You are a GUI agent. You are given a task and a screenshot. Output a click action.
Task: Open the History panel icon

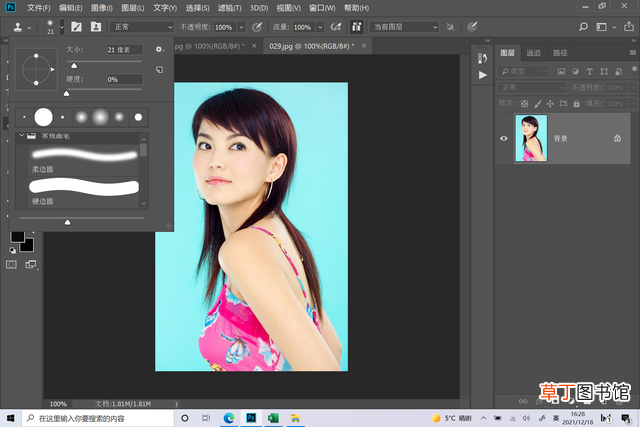pos(482,58)
